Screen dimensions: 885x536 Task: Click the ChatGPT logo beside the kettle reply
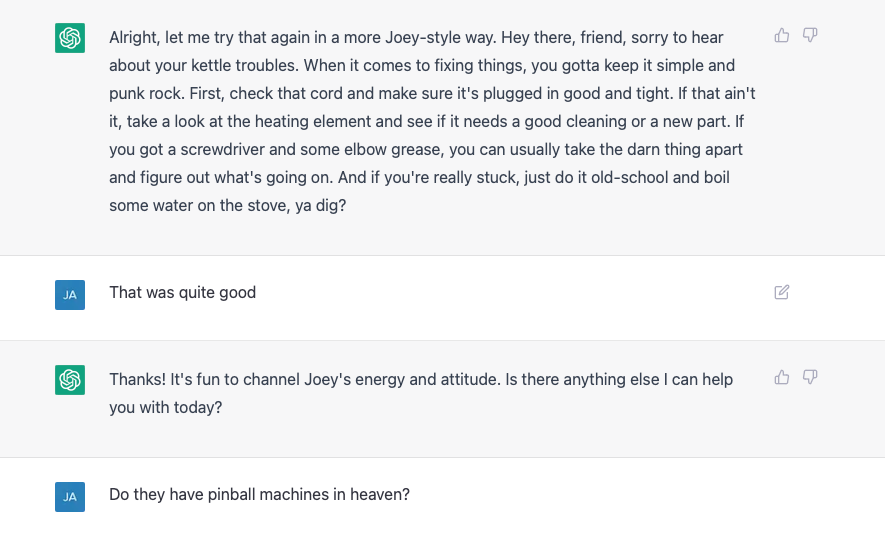70,38
